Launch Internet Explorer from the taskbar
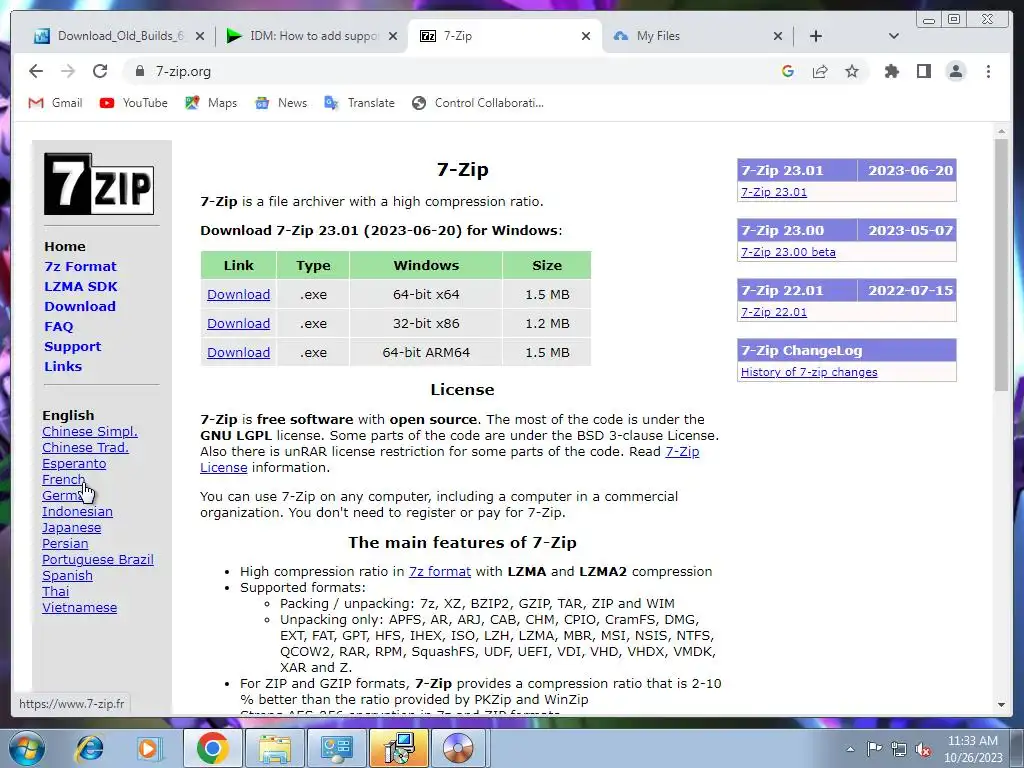Screen dimensions: 1024x768 tap(89, 748)
